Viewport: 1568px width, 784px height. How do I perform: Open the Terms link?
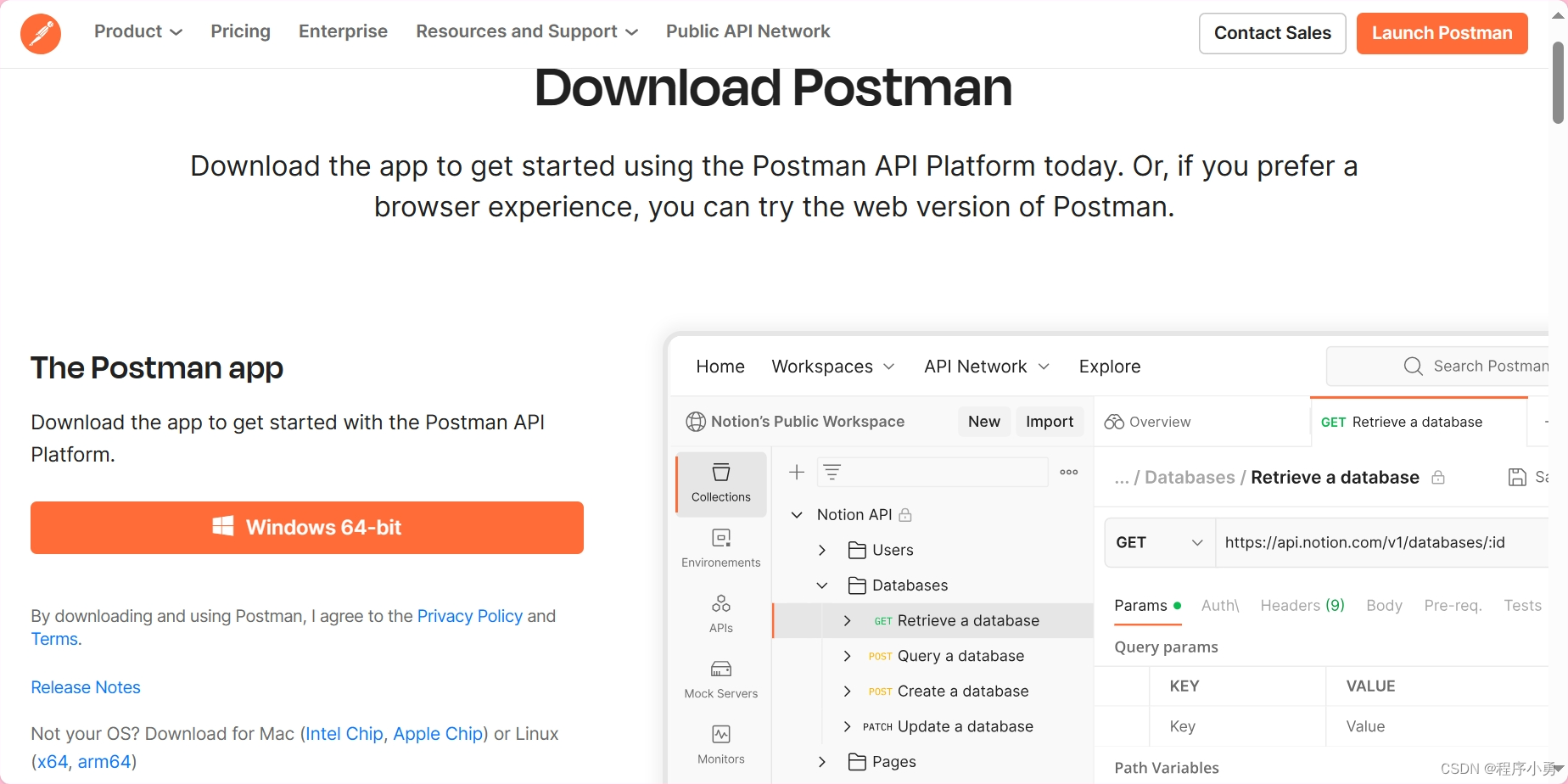[x=54, y=639]
